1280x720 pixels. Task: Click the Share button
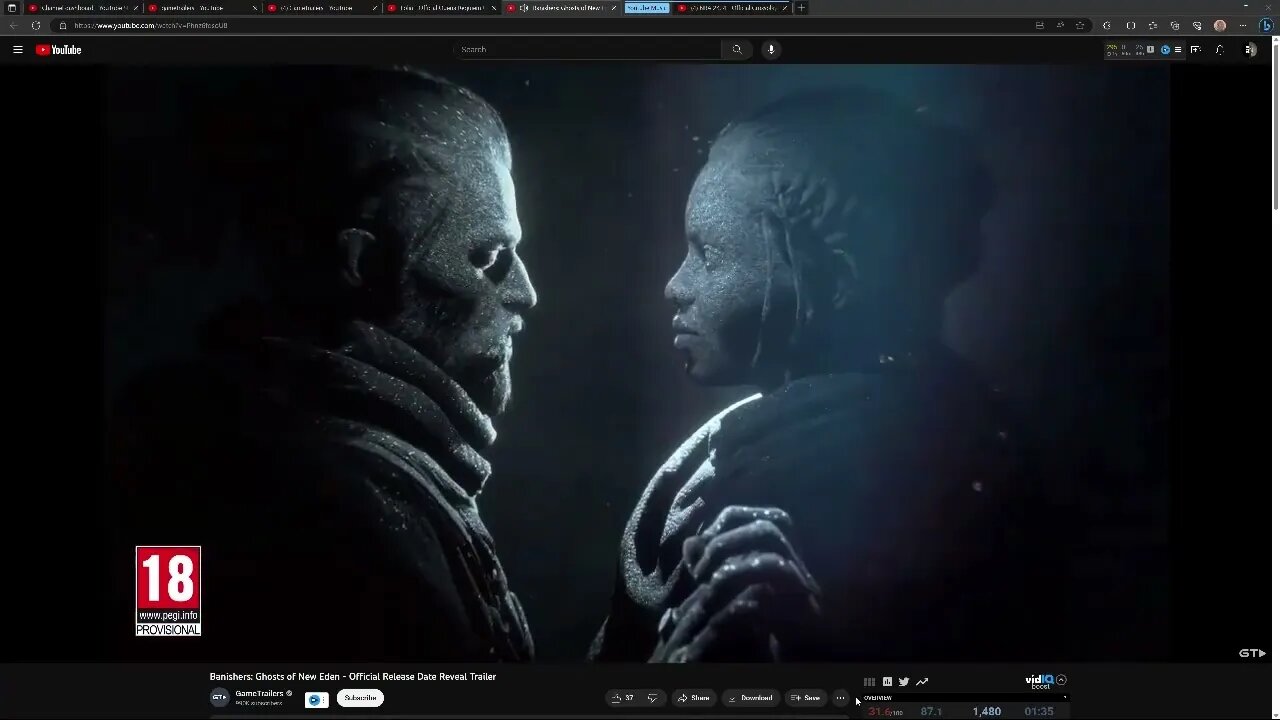693,698
